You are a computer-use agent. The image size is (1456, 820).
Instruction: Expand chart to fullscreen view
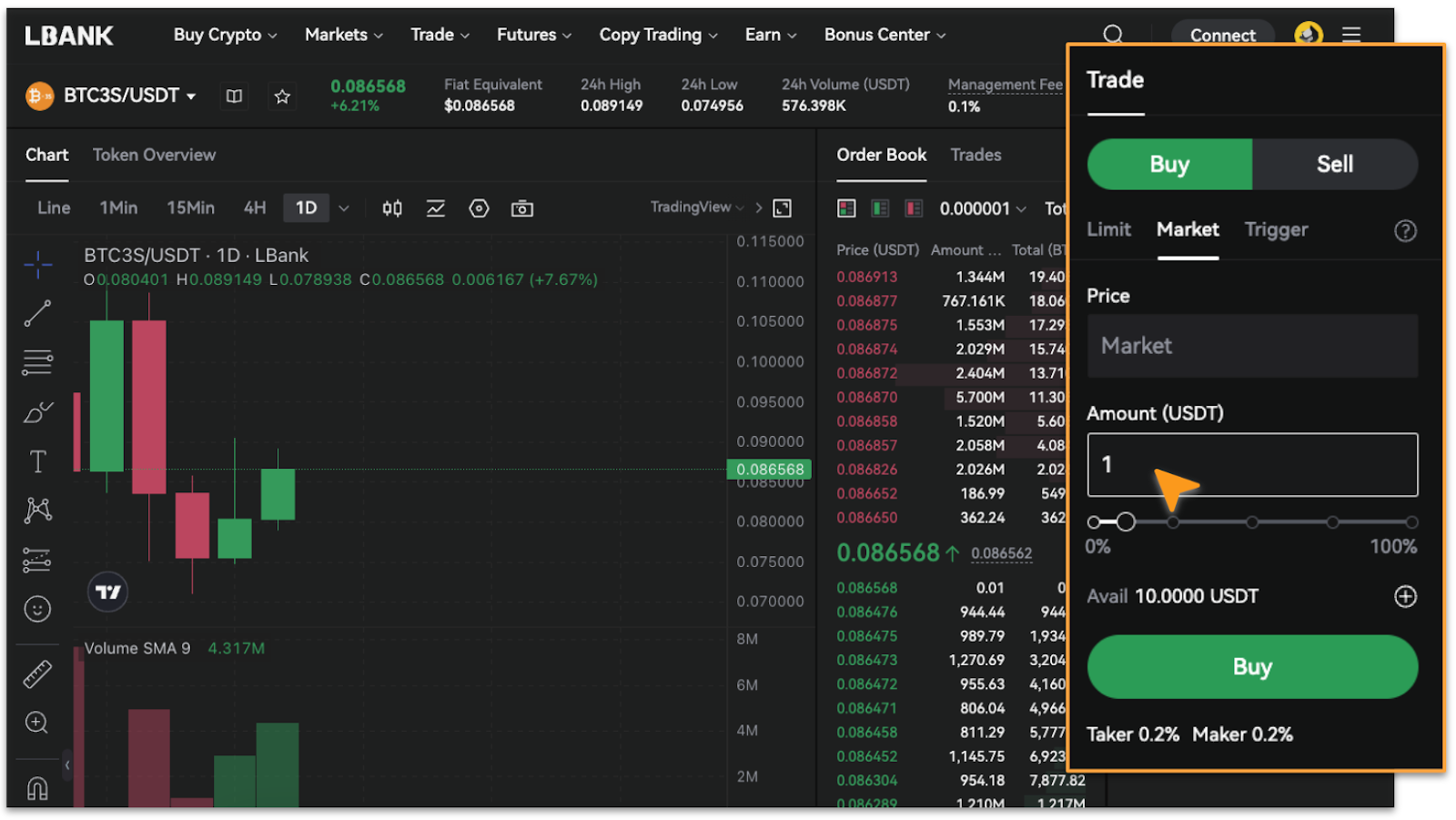pyautogui.click(x=781, y=208)
